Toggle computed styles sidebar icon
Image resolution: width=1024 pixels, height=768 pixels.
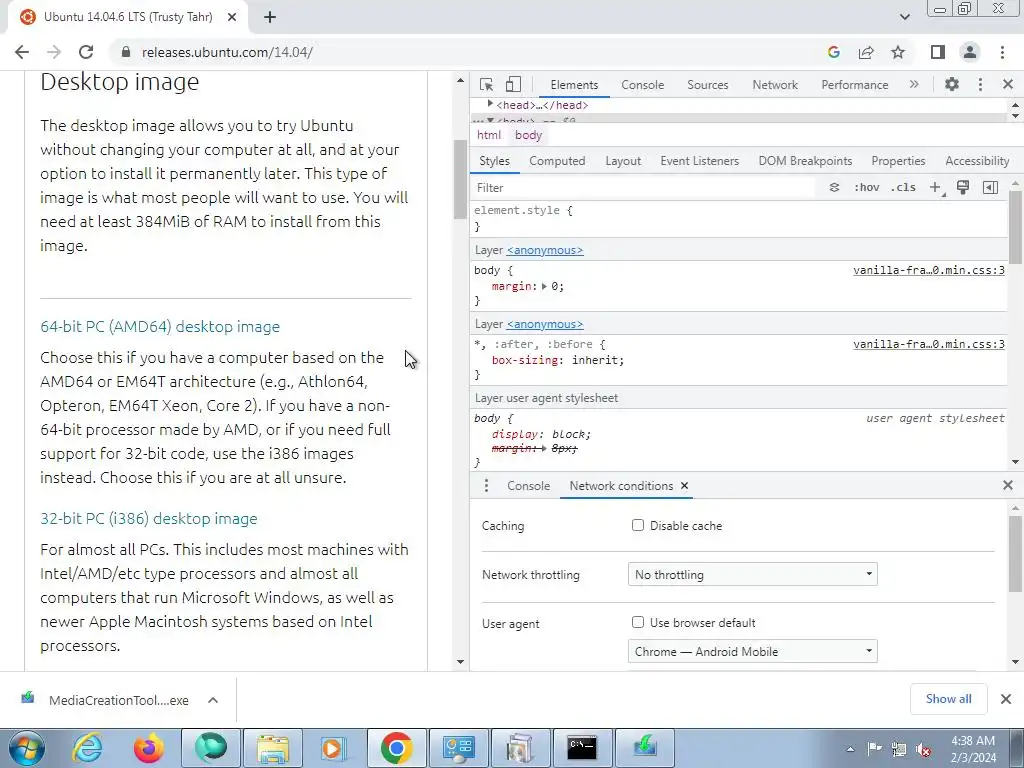click(x=990, y=188)
